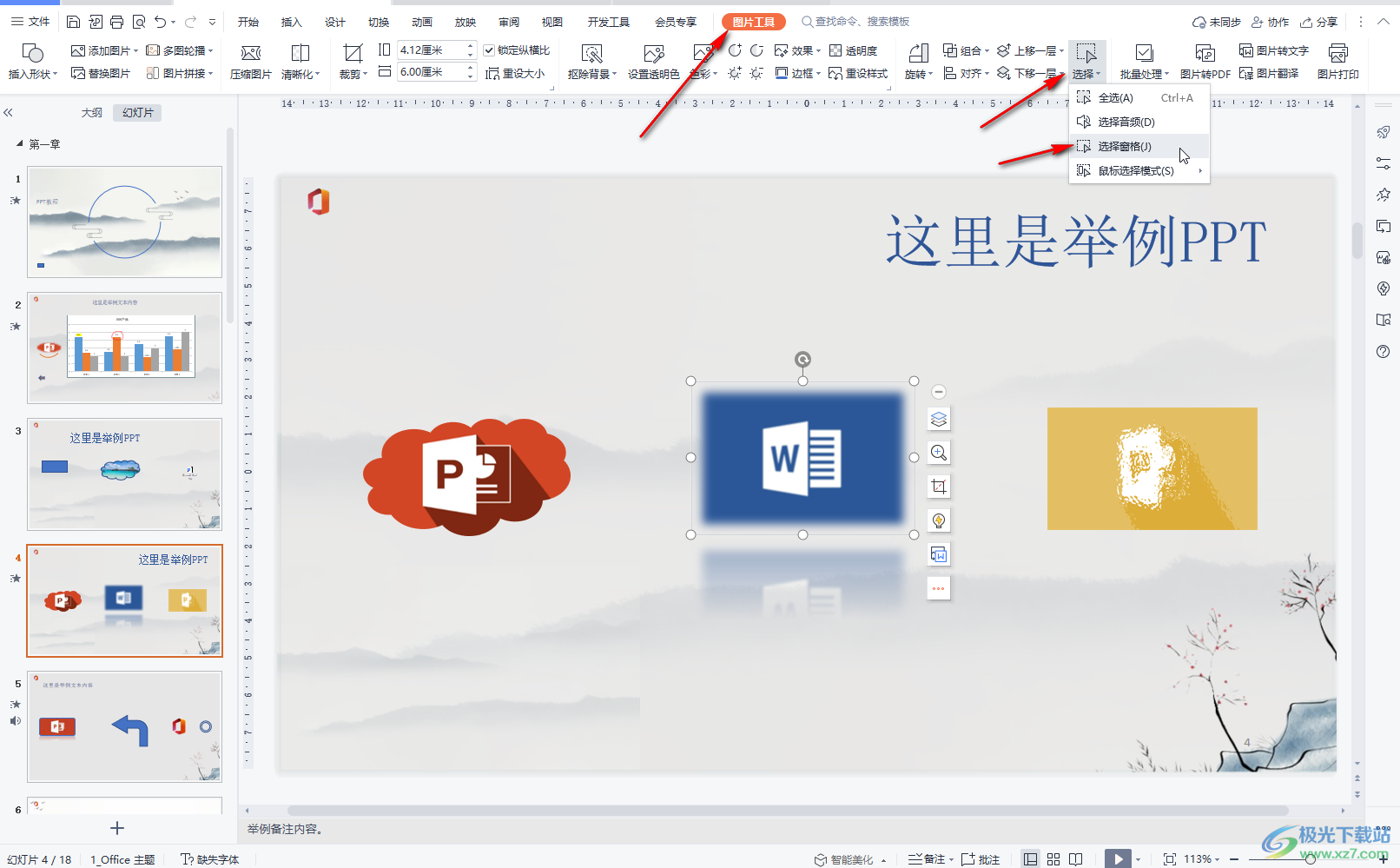Collapse the 第一章 section in slide panel
The height and width of the screenshot is (868, 1400).
(19, 143)
